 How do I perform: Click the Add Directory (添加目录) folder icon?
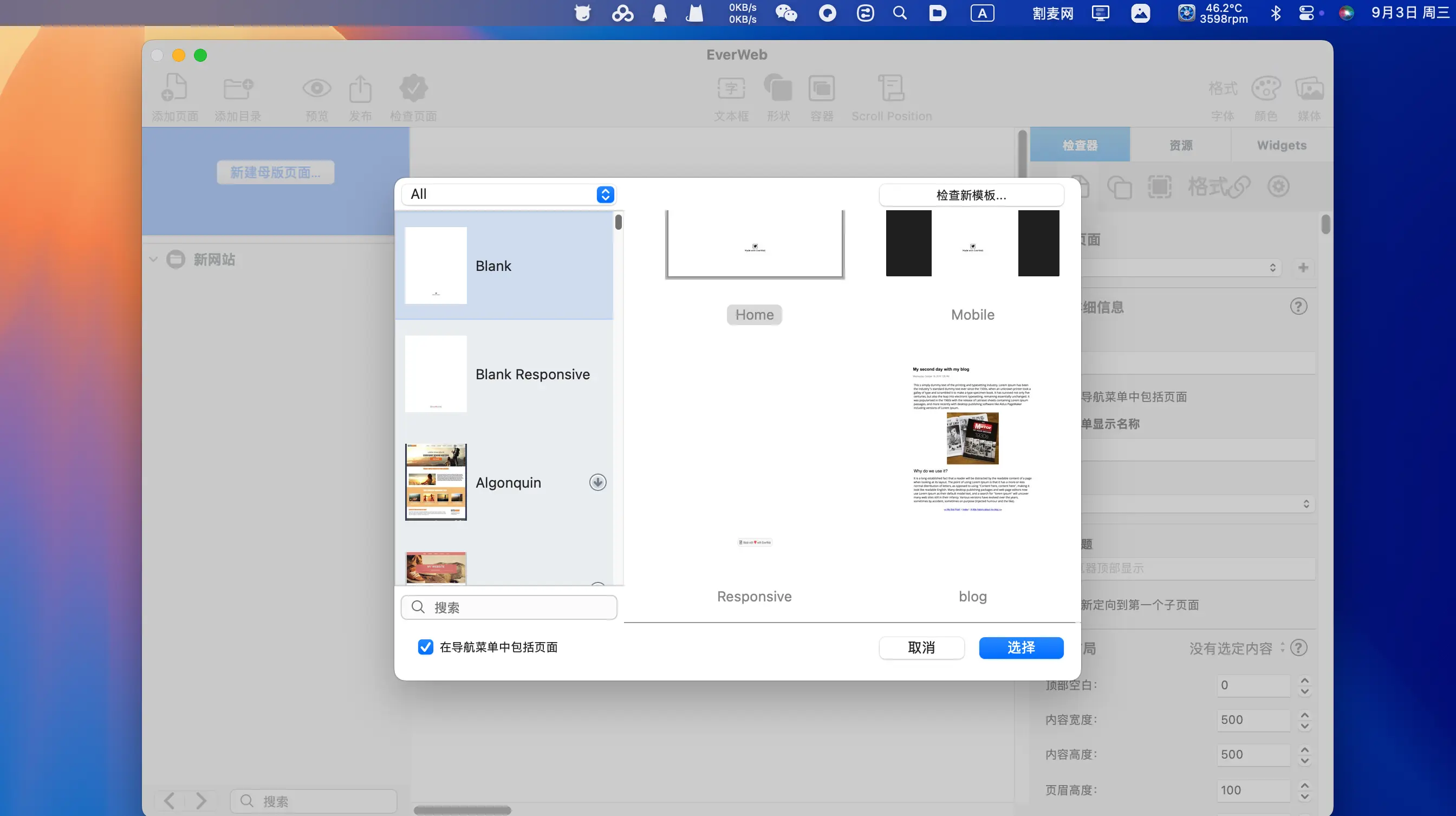(x=237, y=88)
